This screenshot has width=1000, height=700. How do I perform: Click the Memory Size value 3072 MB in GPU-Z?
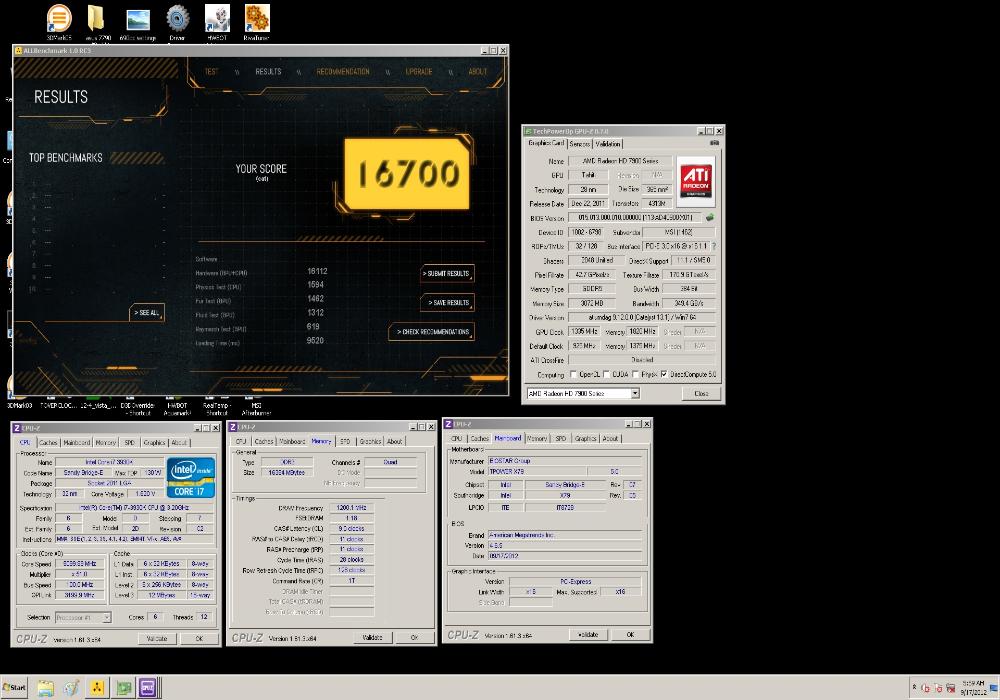point(592,303)
